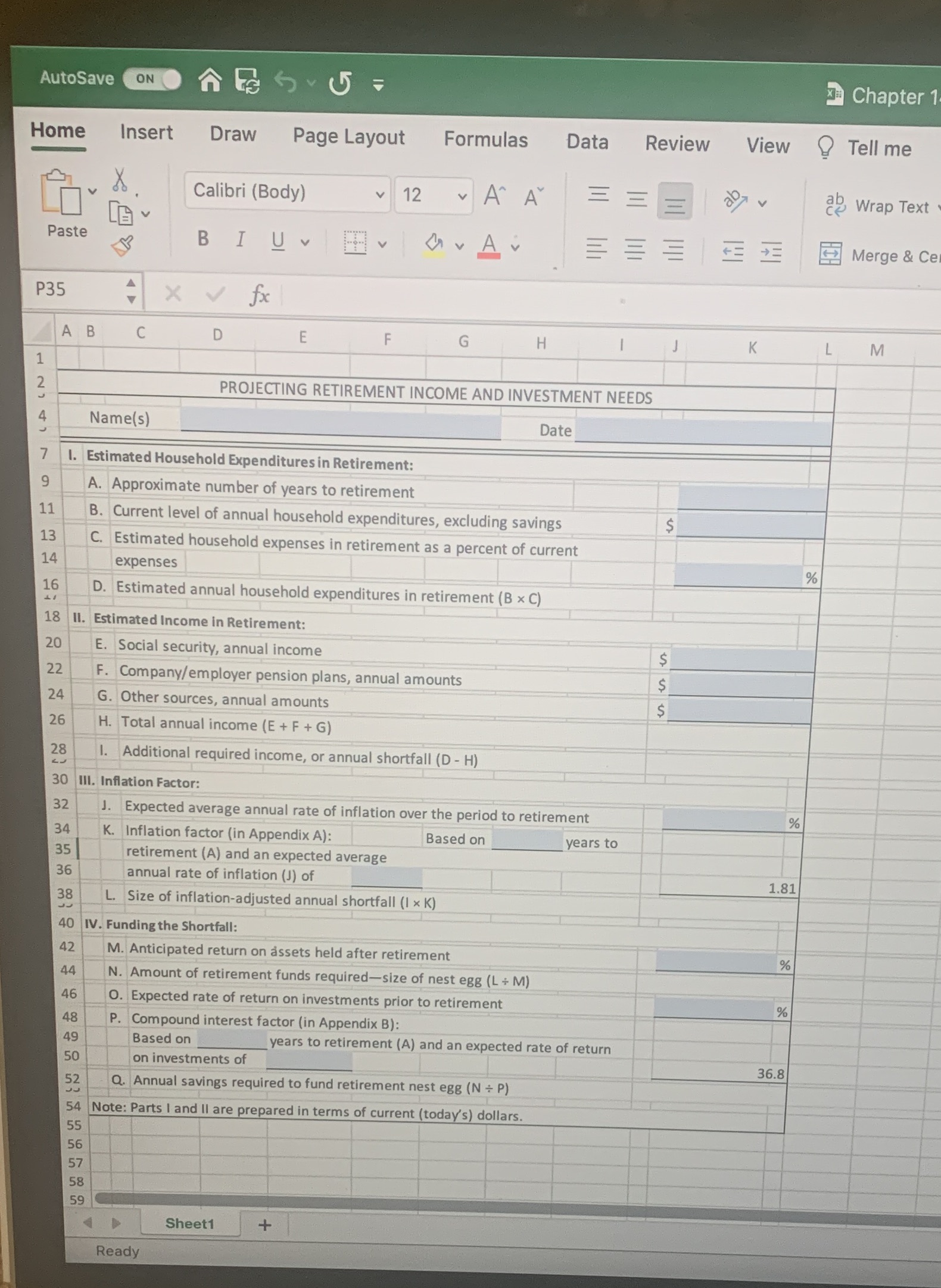941x1288 pixels.
Task: Expand the Paste options dropdown arrow
Action: tap(92, 192)
